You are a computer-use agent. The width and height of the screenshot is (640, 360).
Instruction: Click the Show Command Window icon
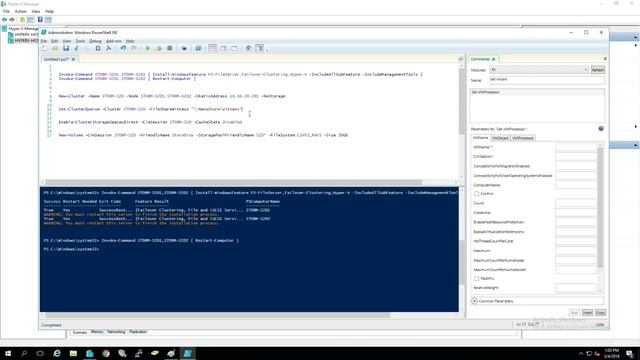(x=249, y=48)
